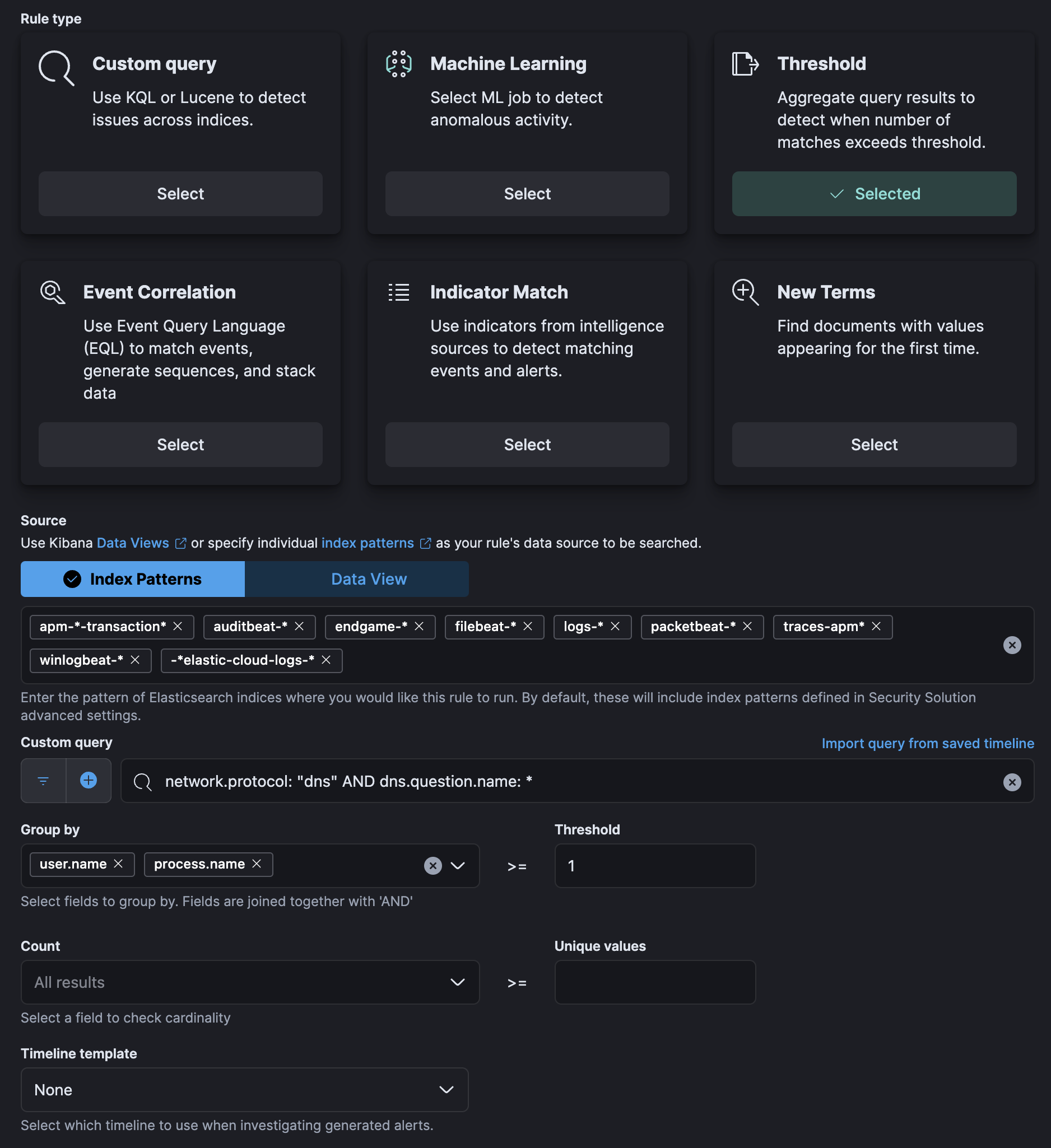Clear the custom query text
This screenshot has height=1148, width=1051.
tap(1012, 782)
